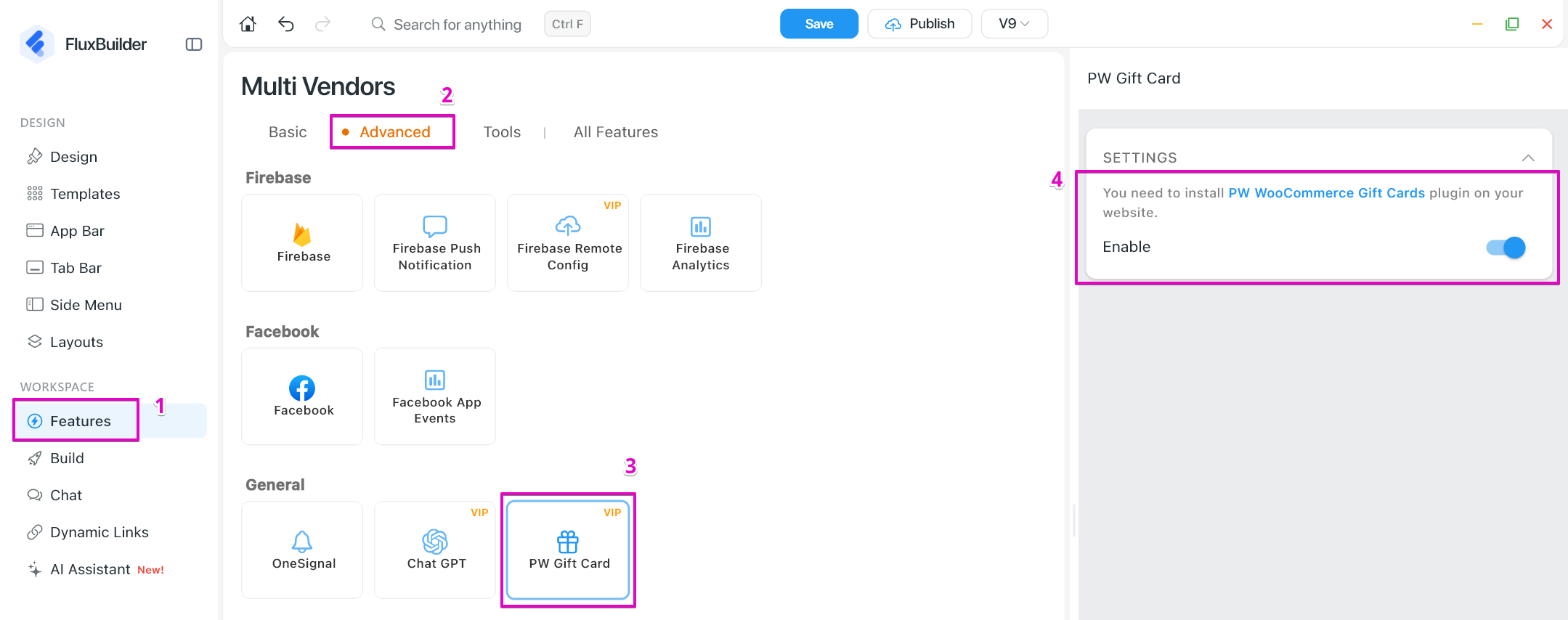
Task: Open the Features workspace item
Action: point(110,421)
